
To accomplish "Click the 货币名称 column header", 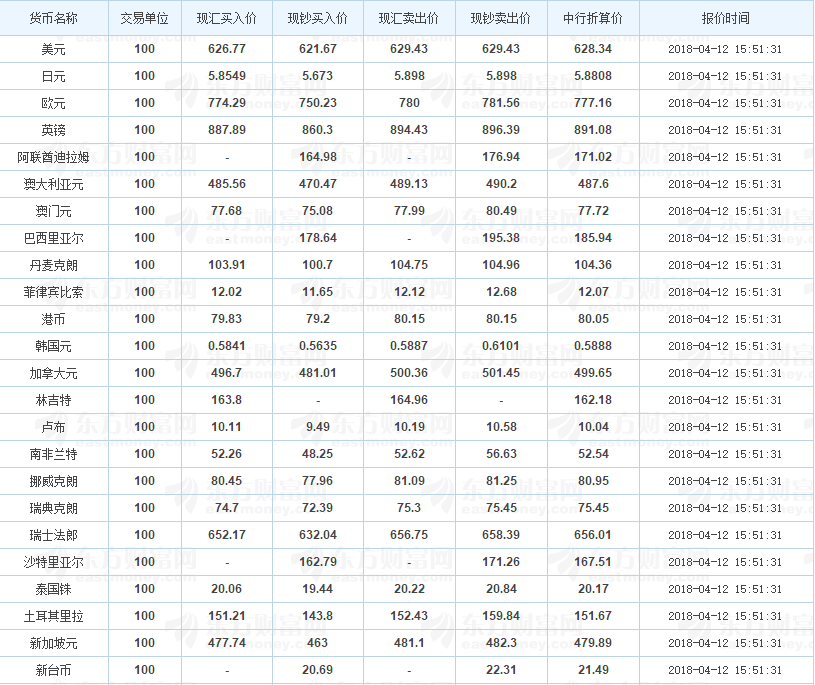I will tap(54, 18).
